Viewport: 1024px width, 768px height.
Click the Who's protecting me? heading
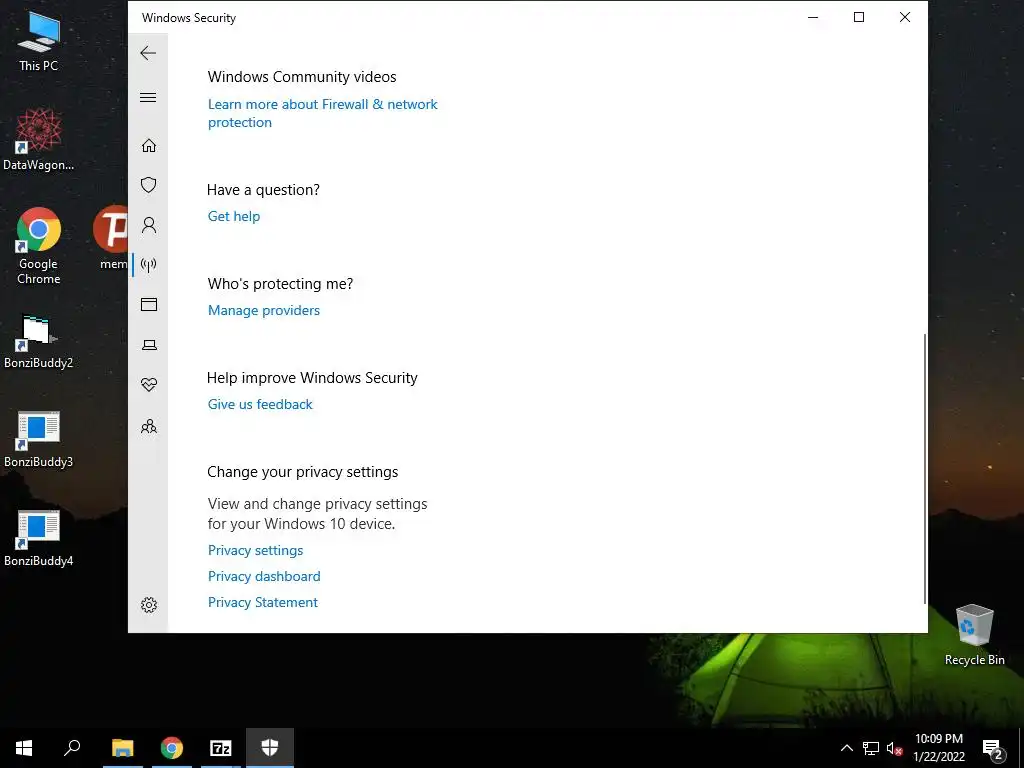point(280,283)
